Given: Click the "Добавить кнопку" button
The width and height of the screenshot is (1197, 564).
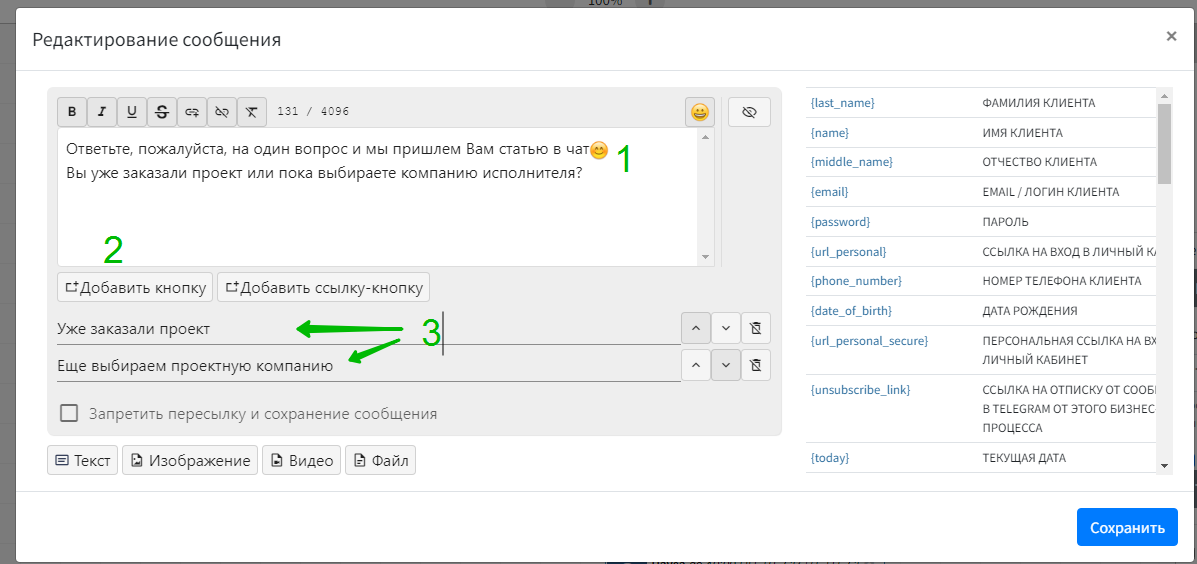Looking at the screenshot, I should [135, 288].
